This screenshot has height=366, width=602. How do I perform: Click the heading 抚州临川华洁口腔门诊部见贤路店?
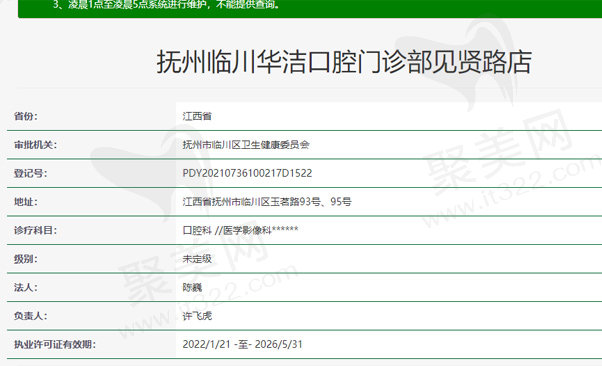[x=344, y=62]
